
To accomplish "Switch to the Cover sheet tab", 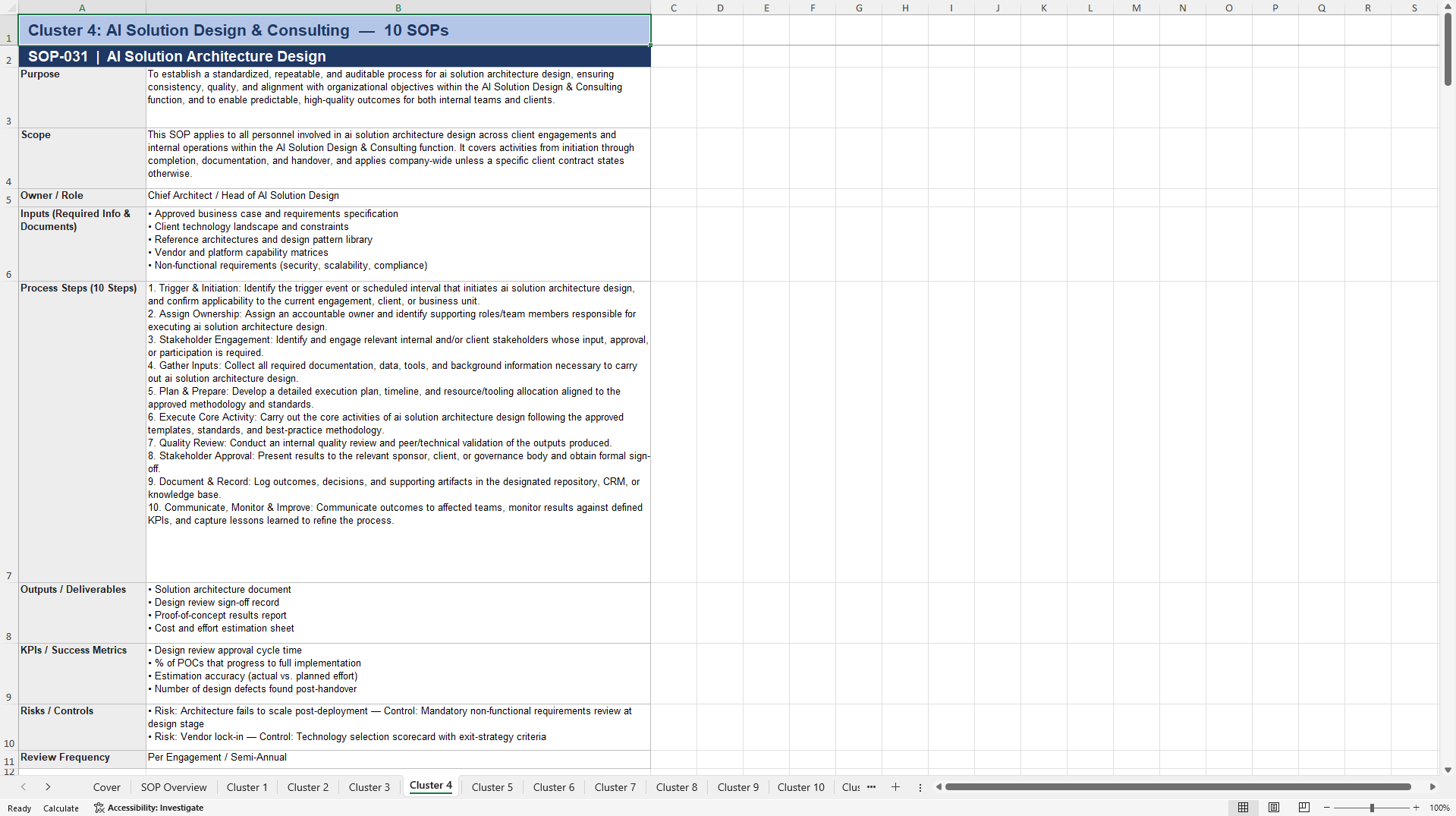I will click(x=106, y=787).
